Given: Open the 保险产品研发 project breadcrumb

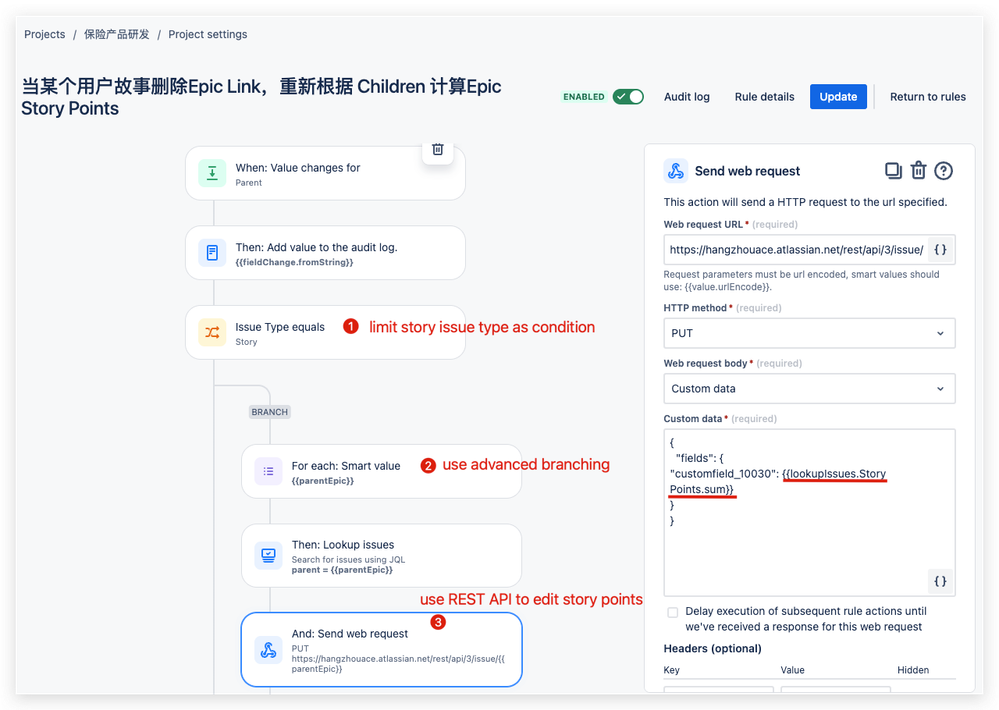Looking at the screenshot, I should (x=117, y=34).
